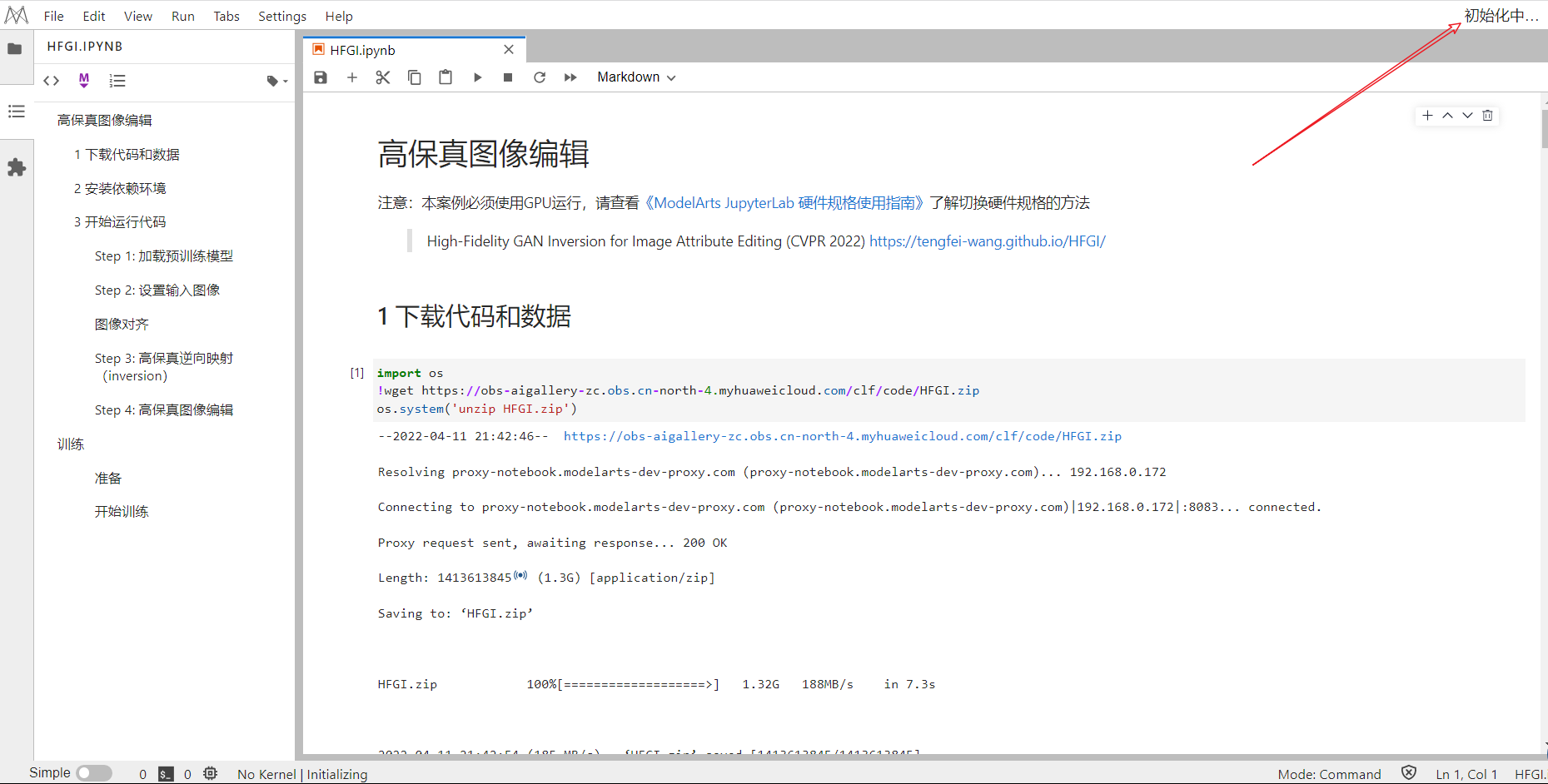Image resolution: width=1548 pixels, height=784 pixels.
Task: Open the tag filter dropdown in contents toolbar
Action: pos(276,81)
